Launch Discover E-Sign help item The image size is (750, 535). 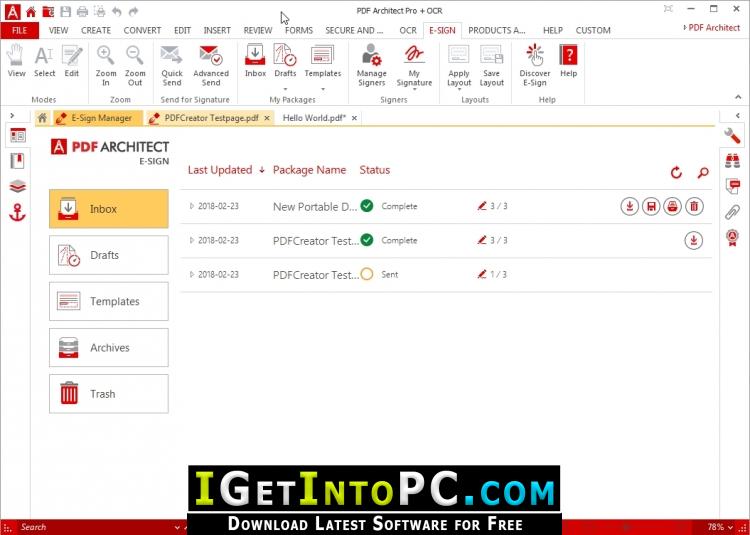[x=535, y=66]
